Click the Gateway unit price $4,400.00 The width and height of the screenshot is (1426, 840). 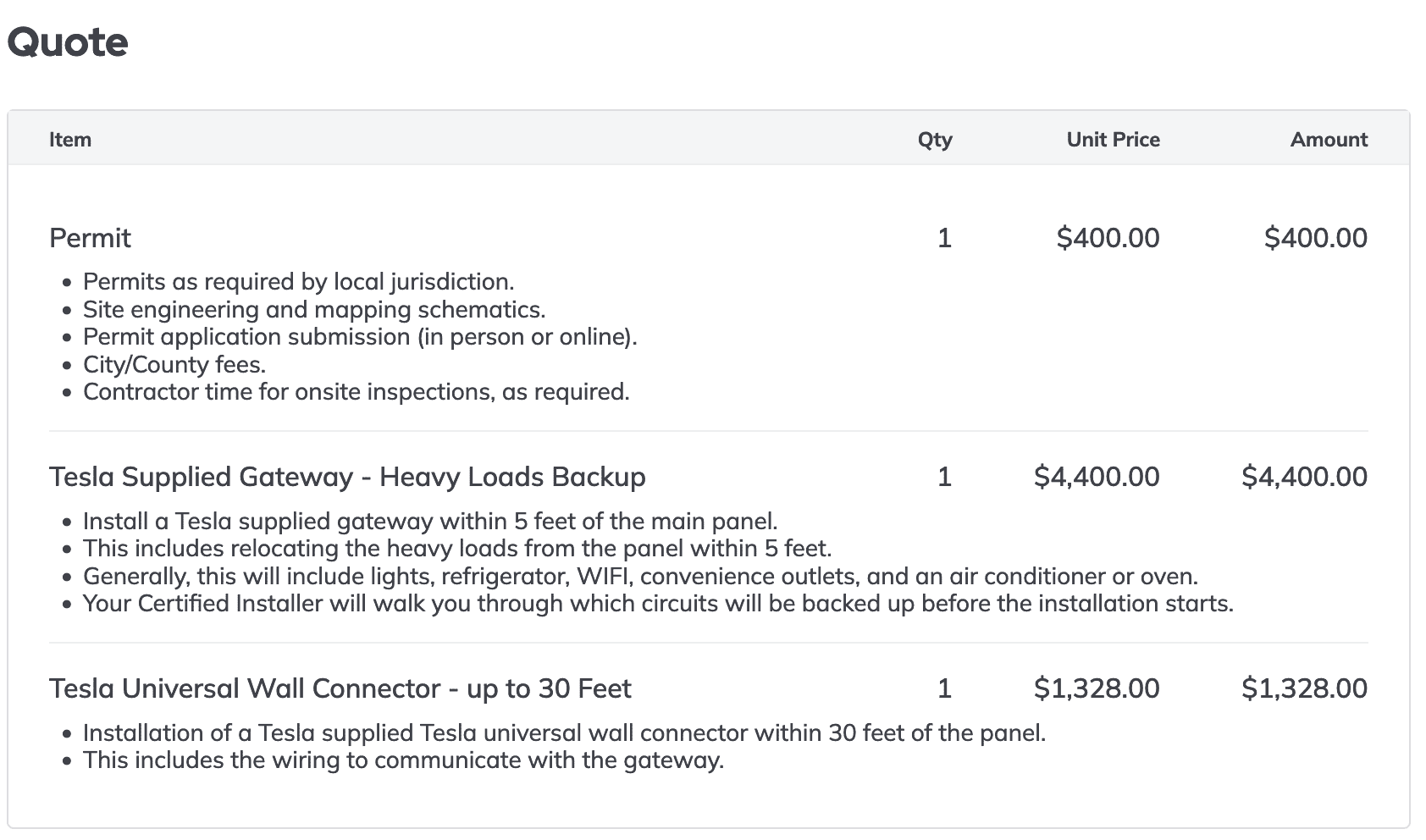point(1097,477)
